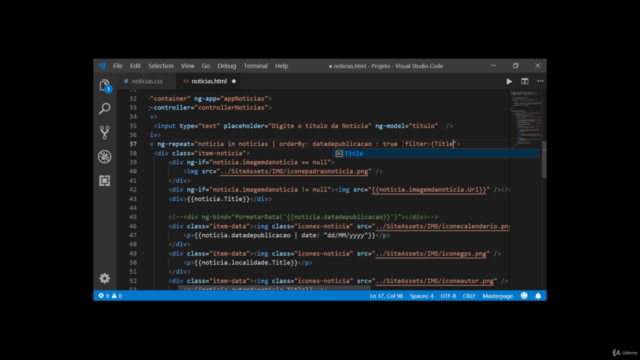The image size is (640, 360).
Task: Open the Go menu
Action: click(x=206, y=66)
